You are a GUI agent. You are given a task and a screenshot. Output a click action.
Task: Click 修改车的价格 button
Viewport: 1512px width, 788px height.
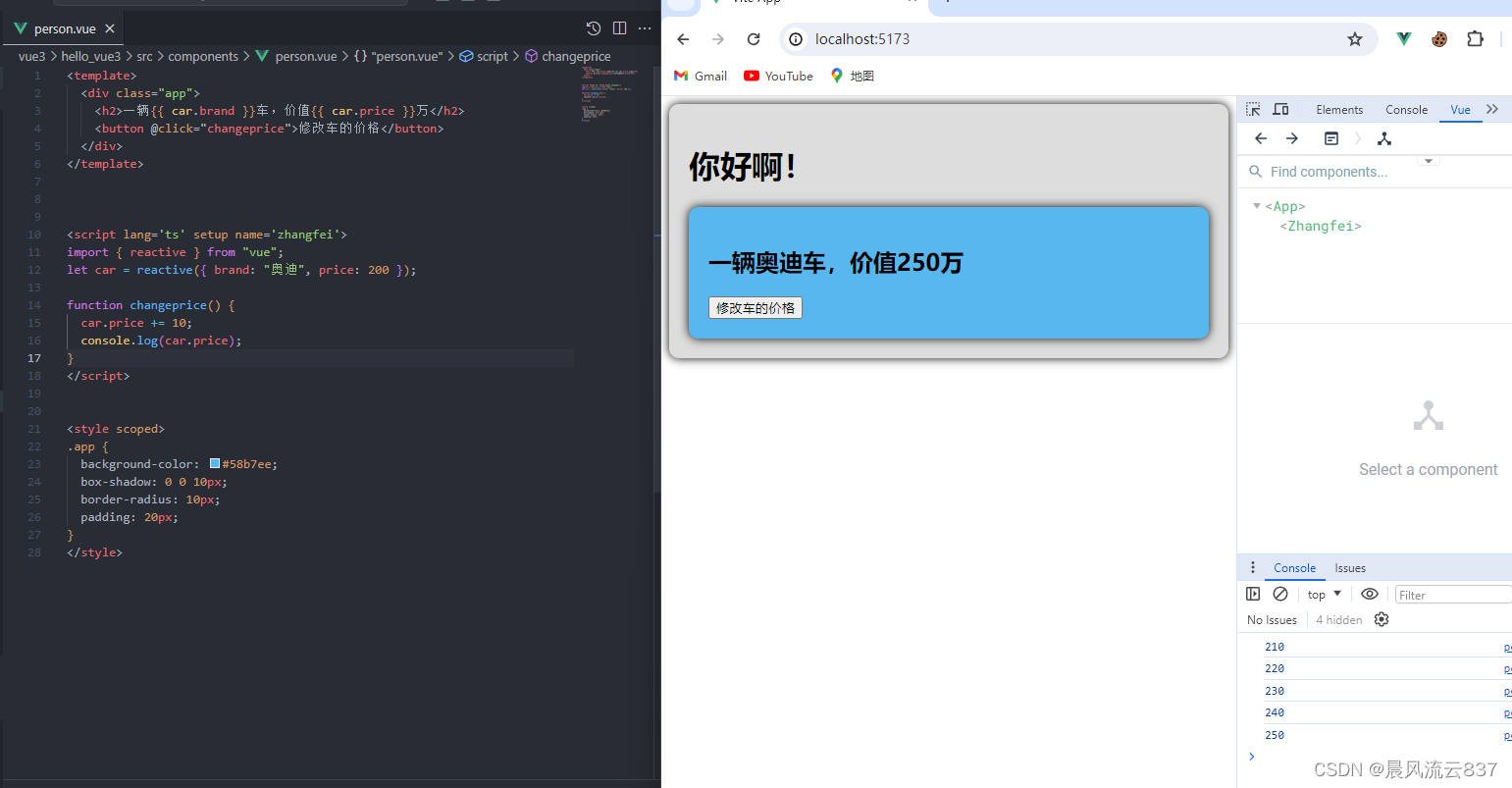pyautogui.click(x=755, y=308)
